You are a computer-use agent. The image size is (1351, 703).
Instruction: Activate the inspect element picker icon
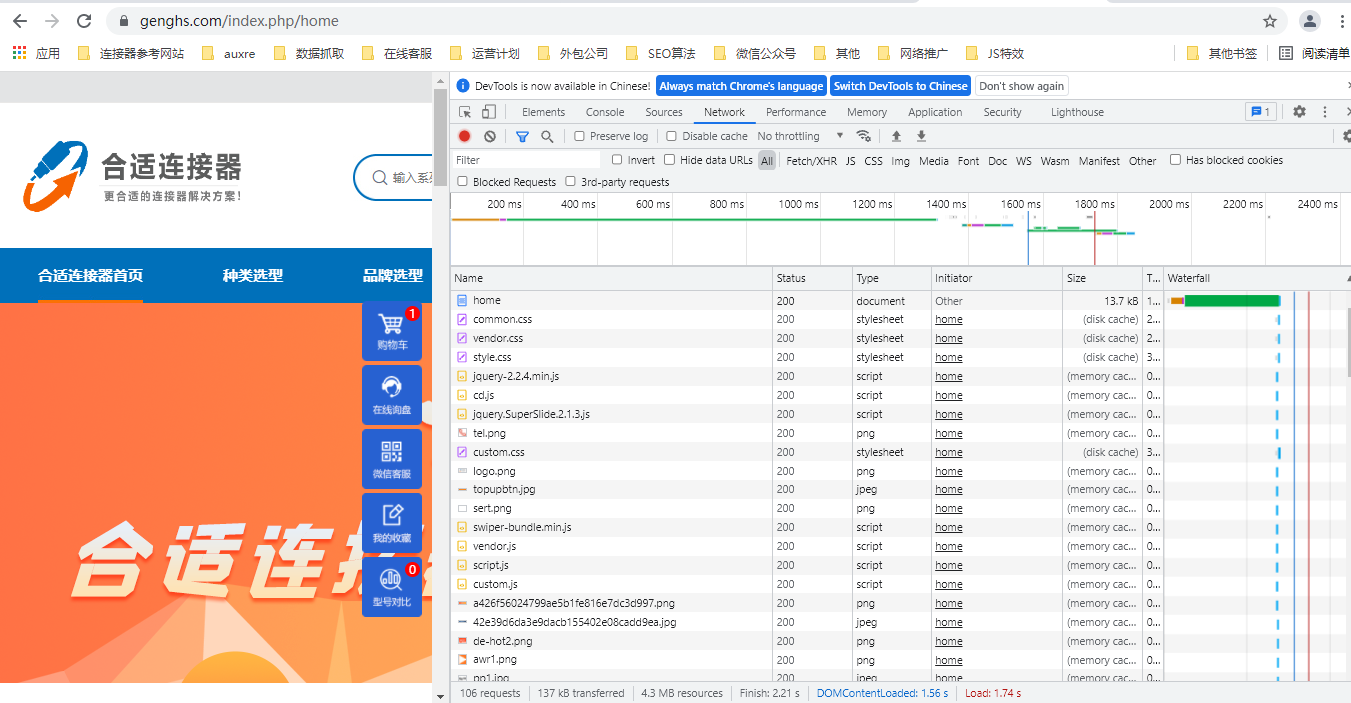pos(466,112)
